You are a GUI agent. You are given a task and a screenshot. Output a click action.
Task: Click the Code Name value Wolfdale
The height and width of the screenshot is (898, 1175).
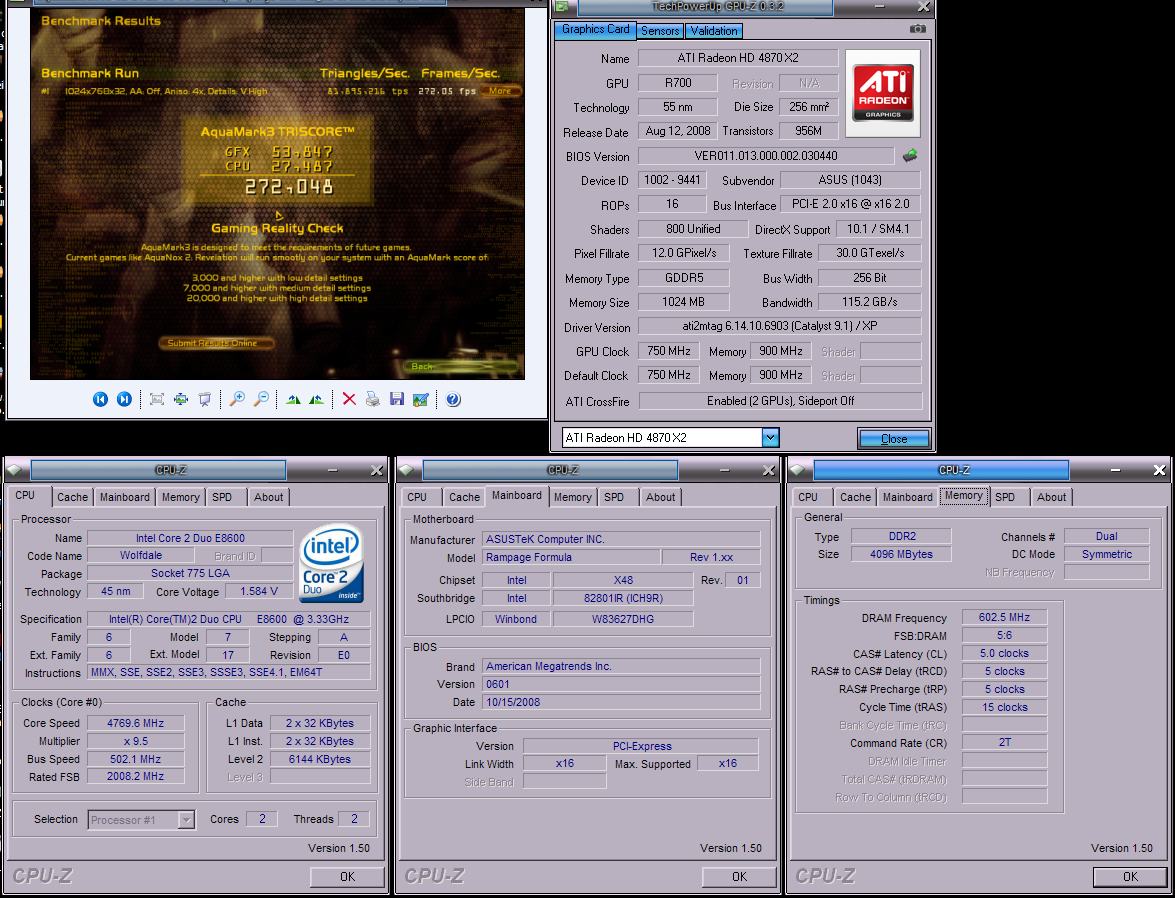(141, 555)
